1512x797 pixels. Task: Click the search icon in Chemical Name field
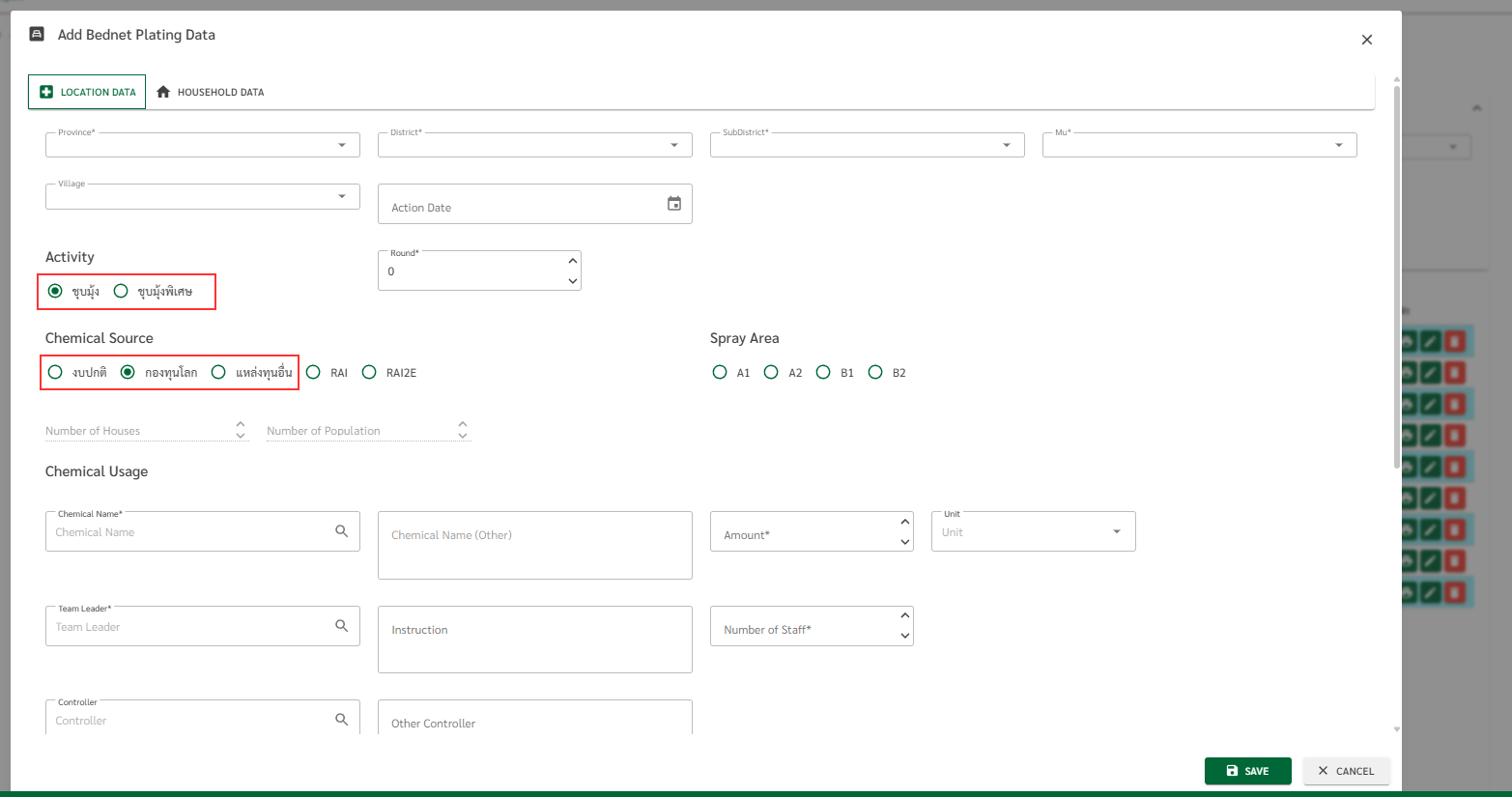[x=341, y=531]
